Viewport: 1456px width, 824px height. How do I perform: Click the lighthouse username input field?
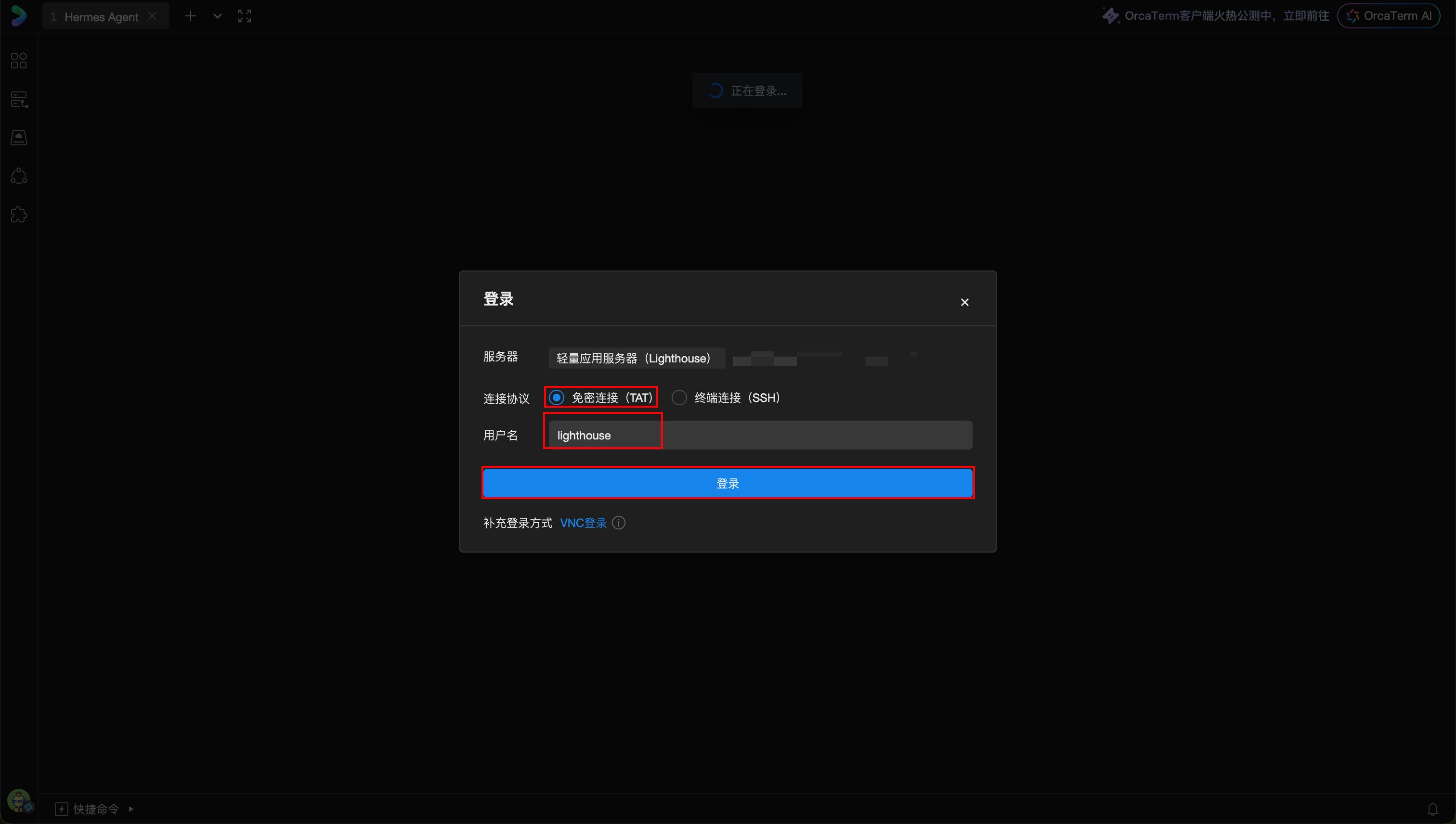(602, 435)
